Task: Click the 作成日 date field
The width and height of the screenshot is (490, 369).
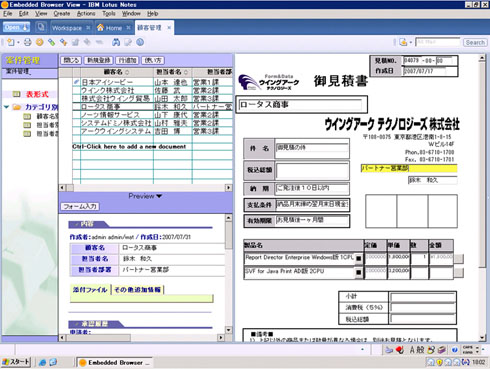Action: (424, 71)
